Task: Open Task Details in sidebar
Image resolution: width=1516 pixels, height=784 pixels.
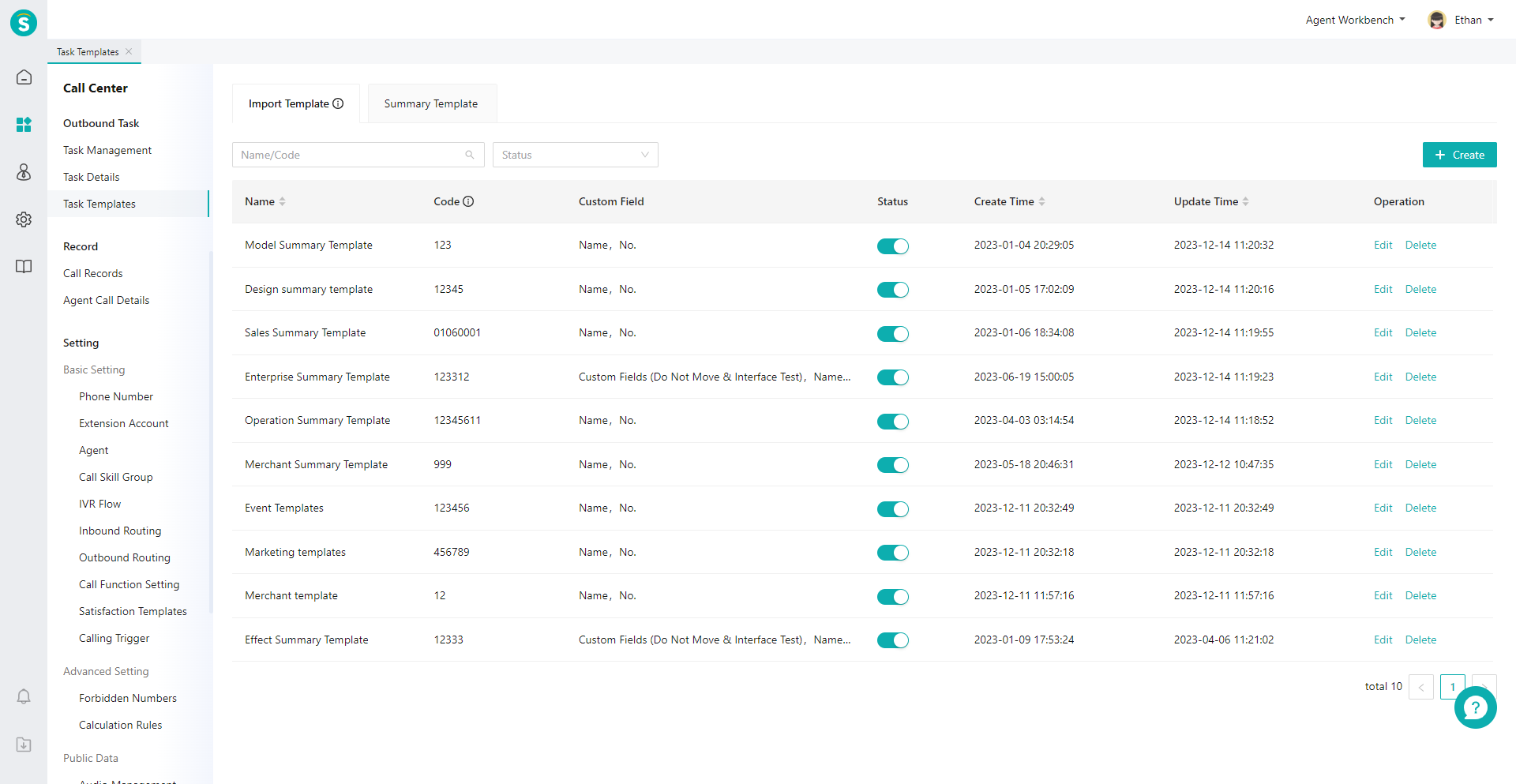Action: (x=92, y=177)
